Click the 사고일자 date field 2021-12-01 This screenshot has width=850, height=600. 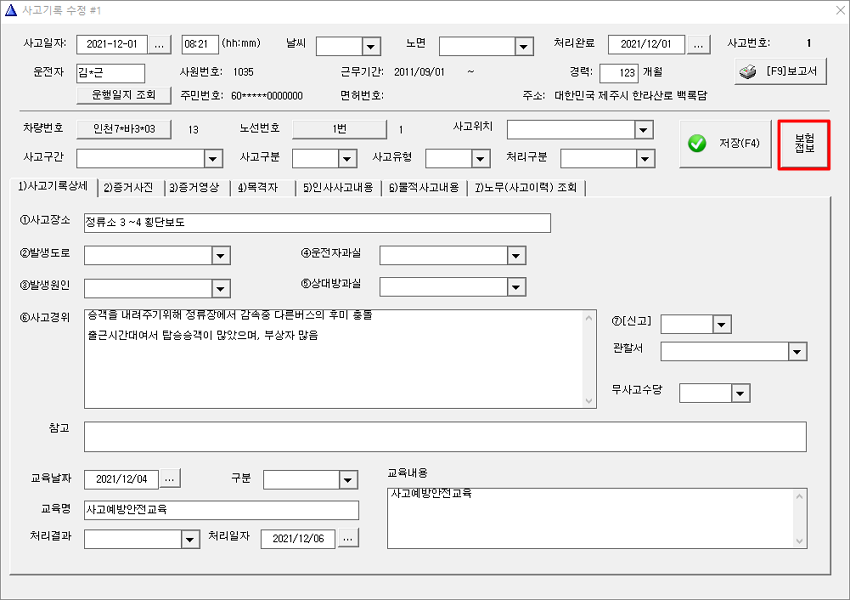click(112, 44)
